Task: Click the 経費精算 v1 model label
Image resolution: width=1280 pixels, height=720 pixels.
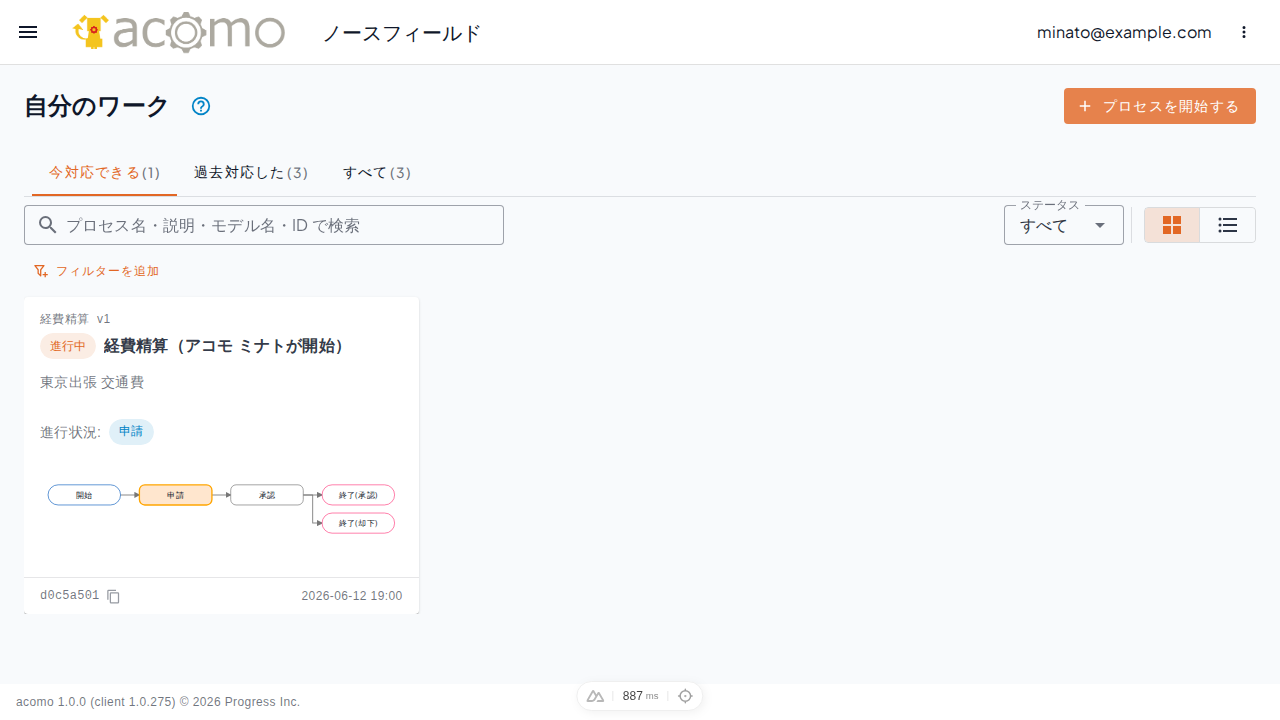Action: [75, 319]
